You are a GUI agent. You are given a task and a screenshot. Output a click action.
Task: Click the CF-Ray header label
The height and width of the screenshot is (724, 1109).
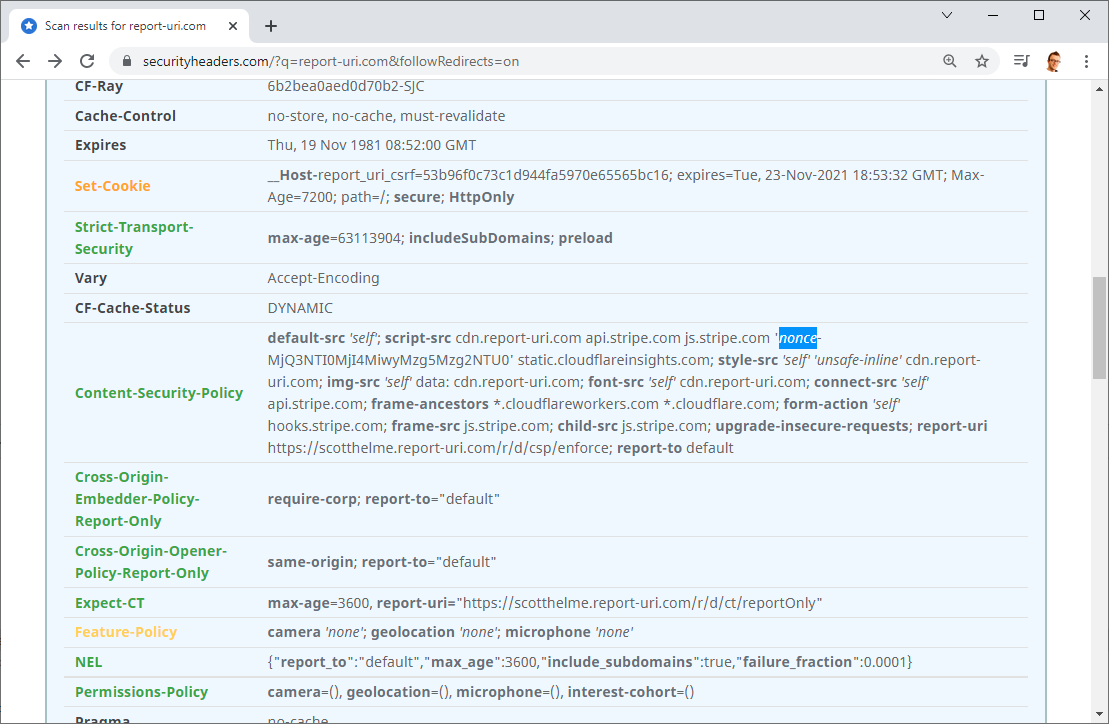point(99,86)
